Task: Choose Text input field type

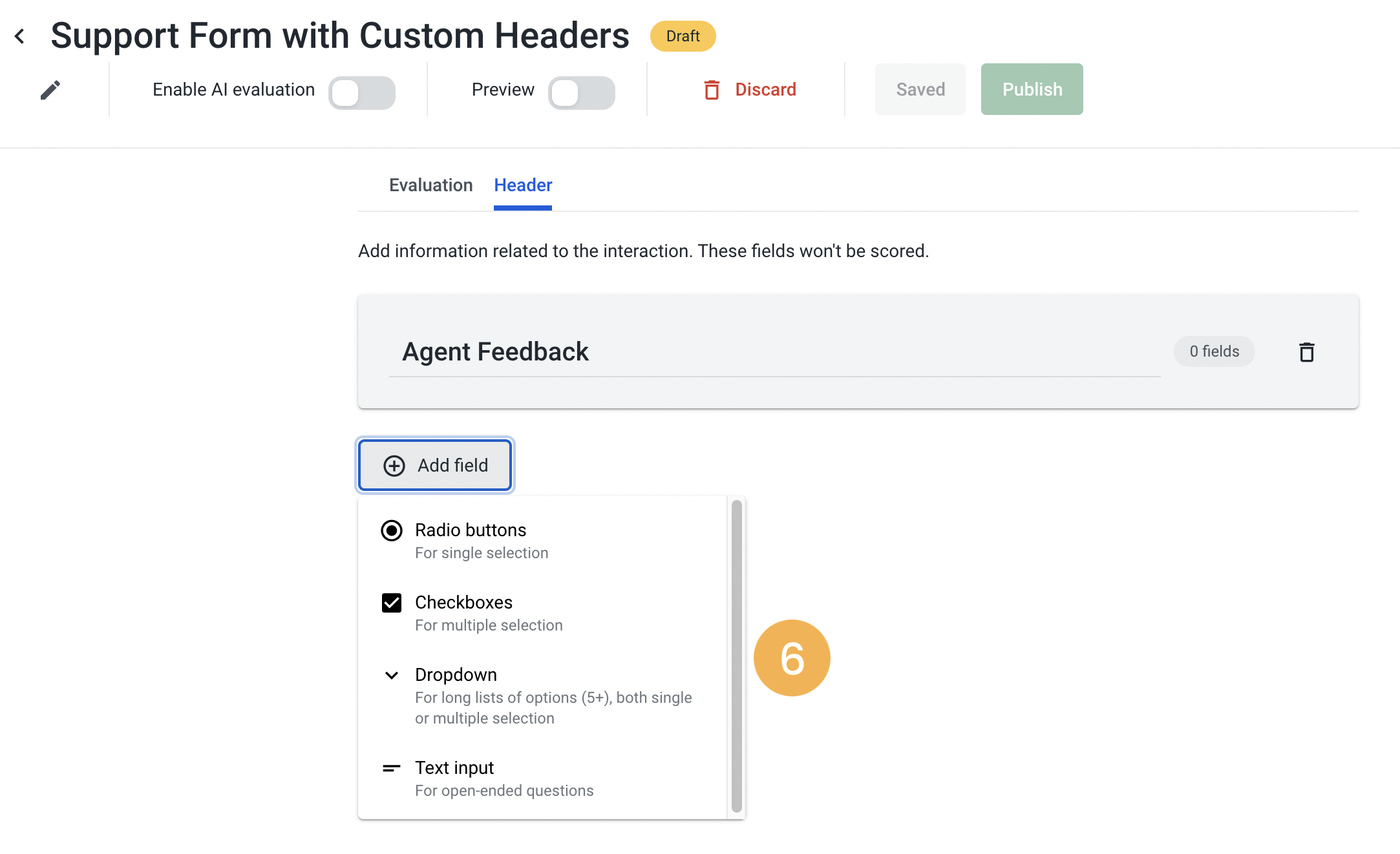Action: tap(543, 778)
